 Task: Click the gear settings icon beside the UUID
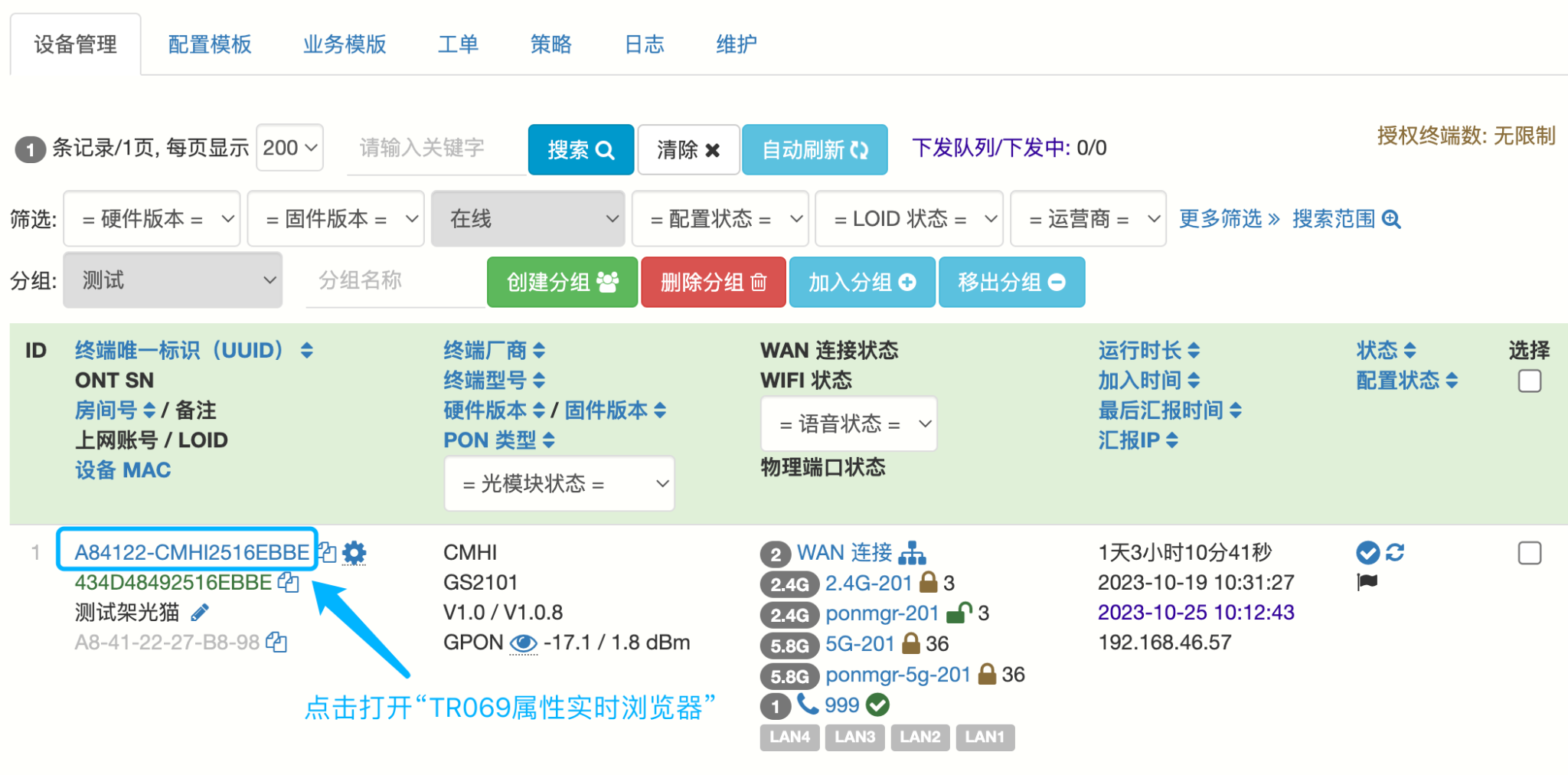pyautogui.click(x=354, y=552)
